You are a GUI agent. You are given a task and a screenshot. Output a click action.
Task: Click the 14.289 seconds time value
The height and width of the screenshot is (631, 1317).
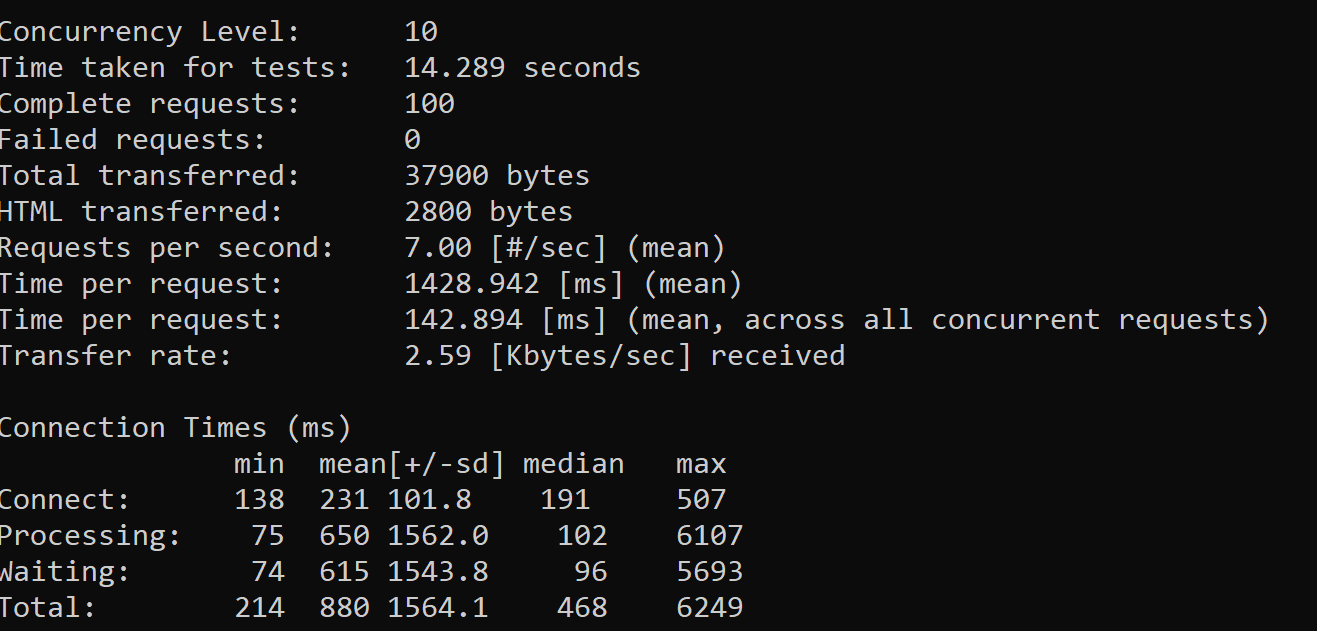[522, 68]
